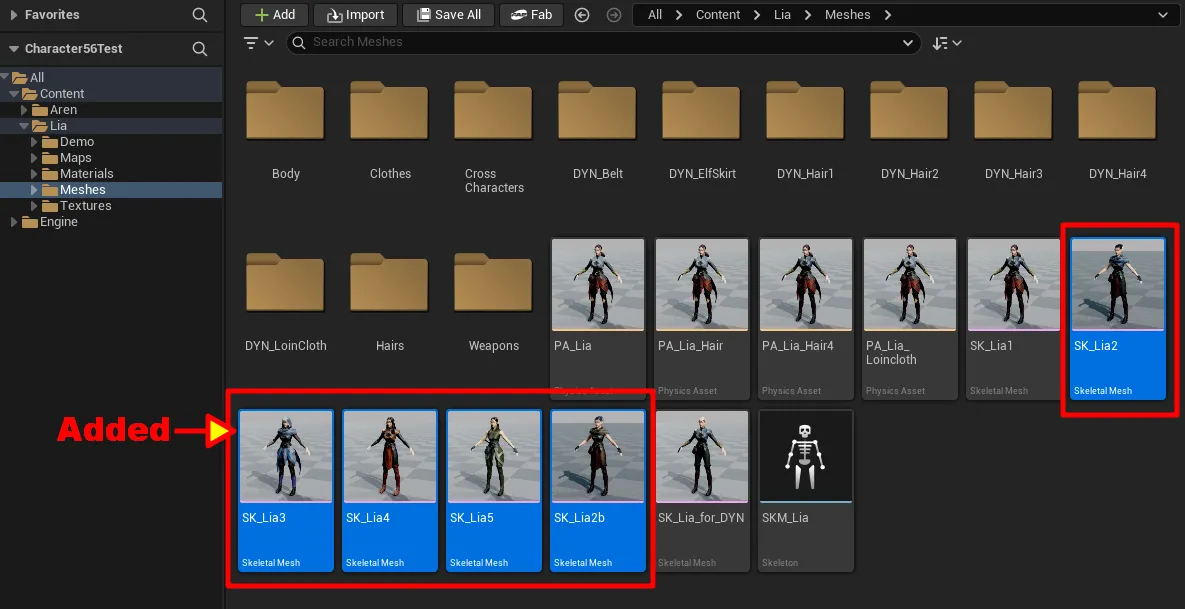Image resolution: width=1185 pixels, height=609 pixels.
Task: Select the DYN_Hair4 folder icon
Action: [1118, 110]
